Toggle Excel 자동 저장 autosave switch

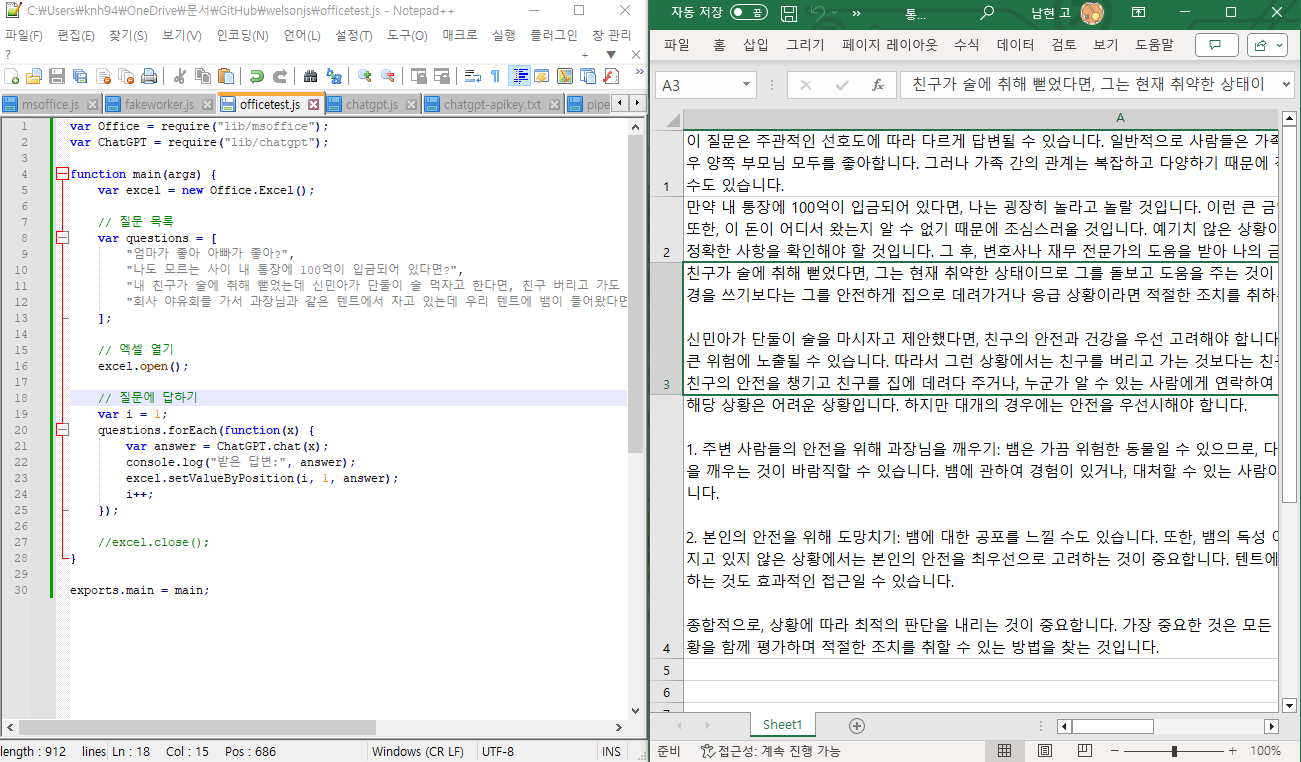[749, 13]
